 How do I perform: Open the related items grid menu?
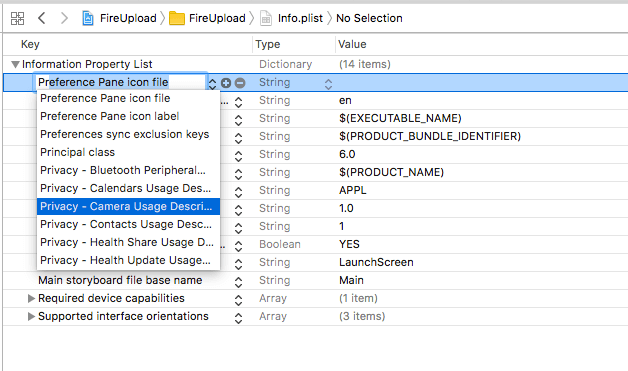17,18
